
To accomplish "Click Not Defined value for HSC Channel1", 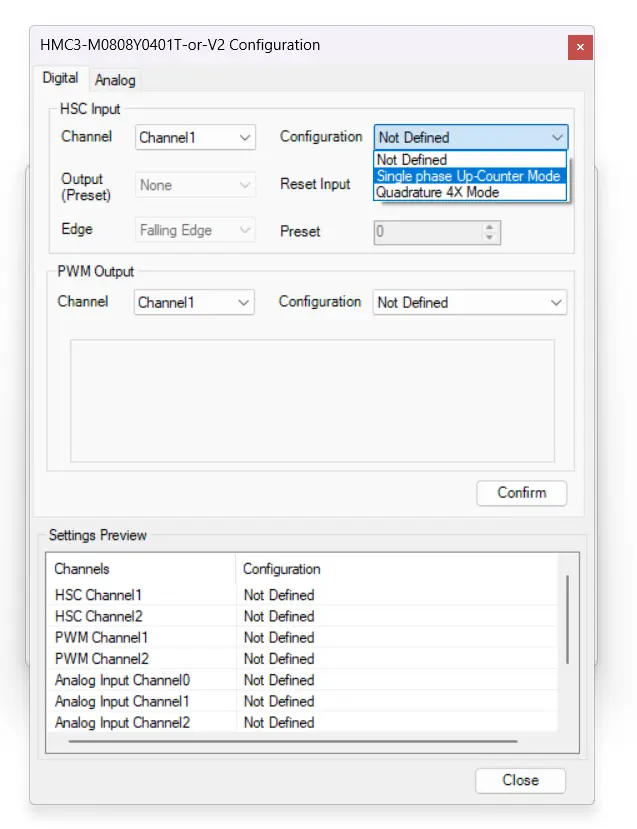I will [x=279, y=595].
